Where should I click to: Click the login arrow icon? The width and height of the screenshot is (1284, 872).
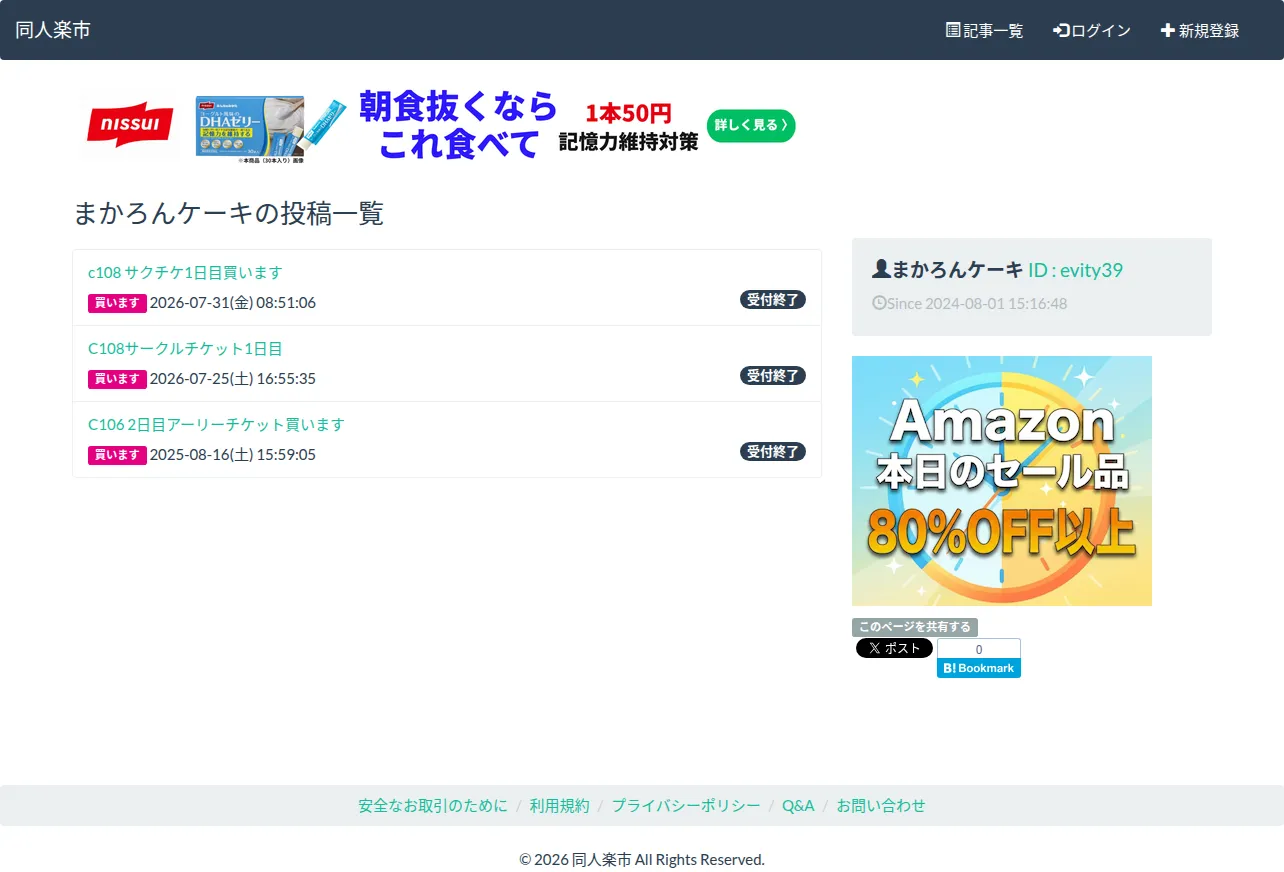1062,30
